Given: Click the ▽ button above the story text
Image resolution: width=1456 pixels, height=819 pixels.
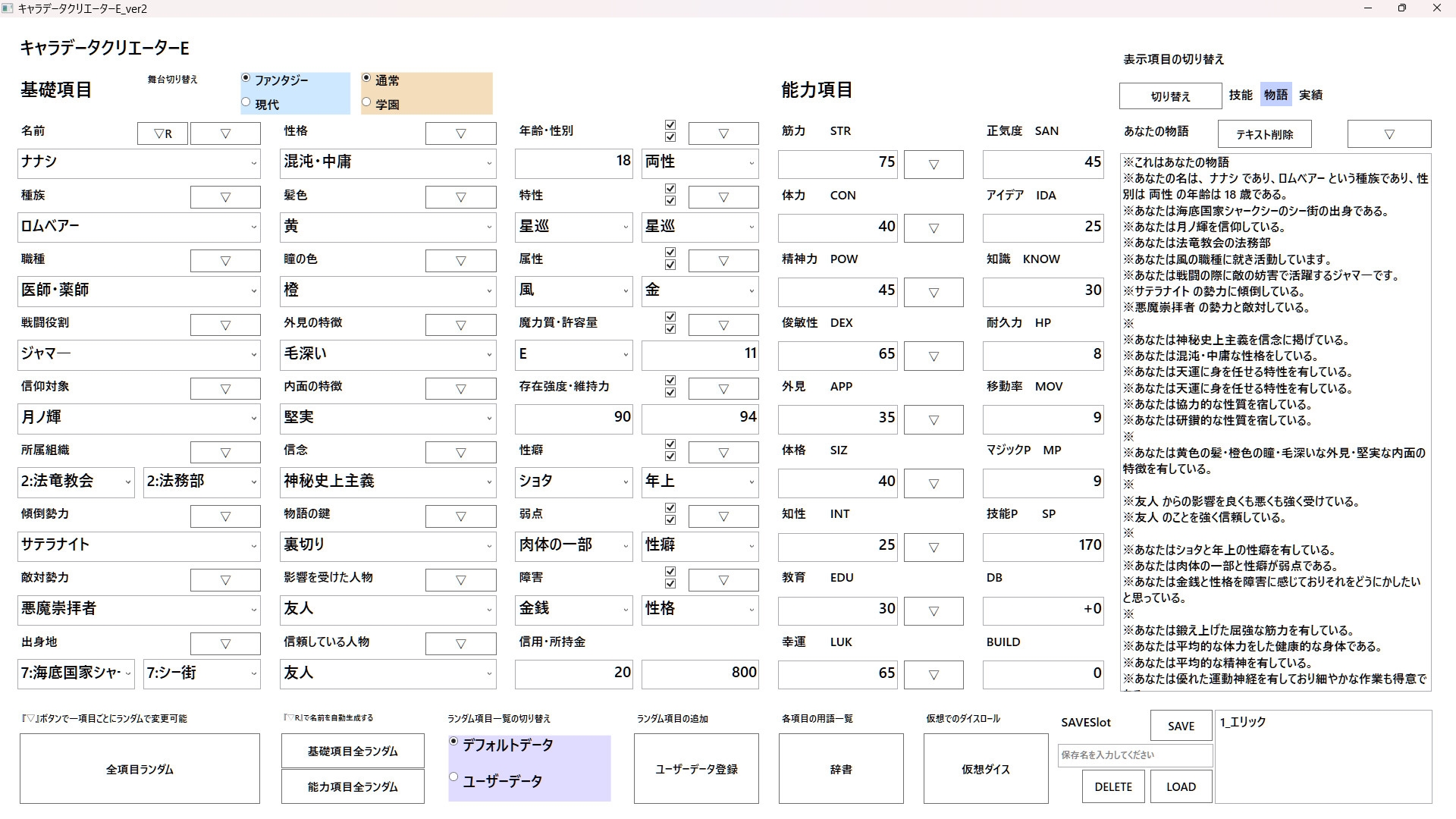Looking at the screenshot, I should click(1389, 134).
